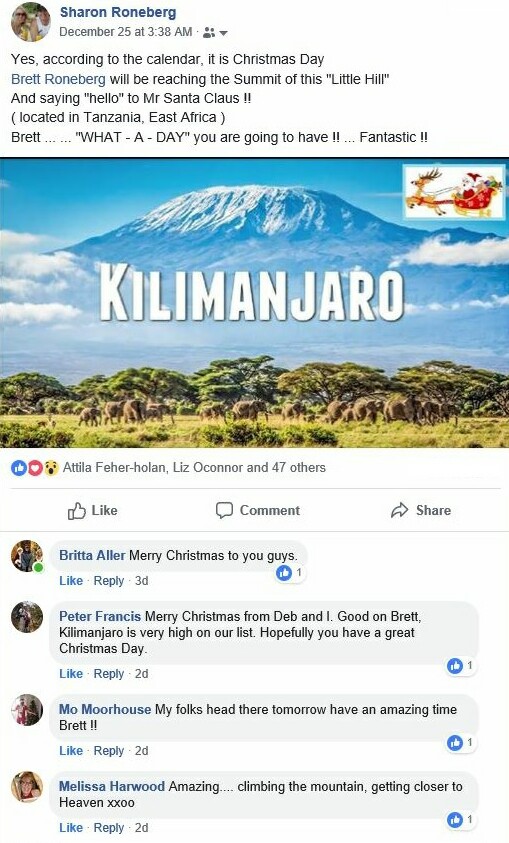Open the Kilimanjaro photo
The width and height of the screenshot is (509, 843).
pyautogui.click(x=254, y=303)
